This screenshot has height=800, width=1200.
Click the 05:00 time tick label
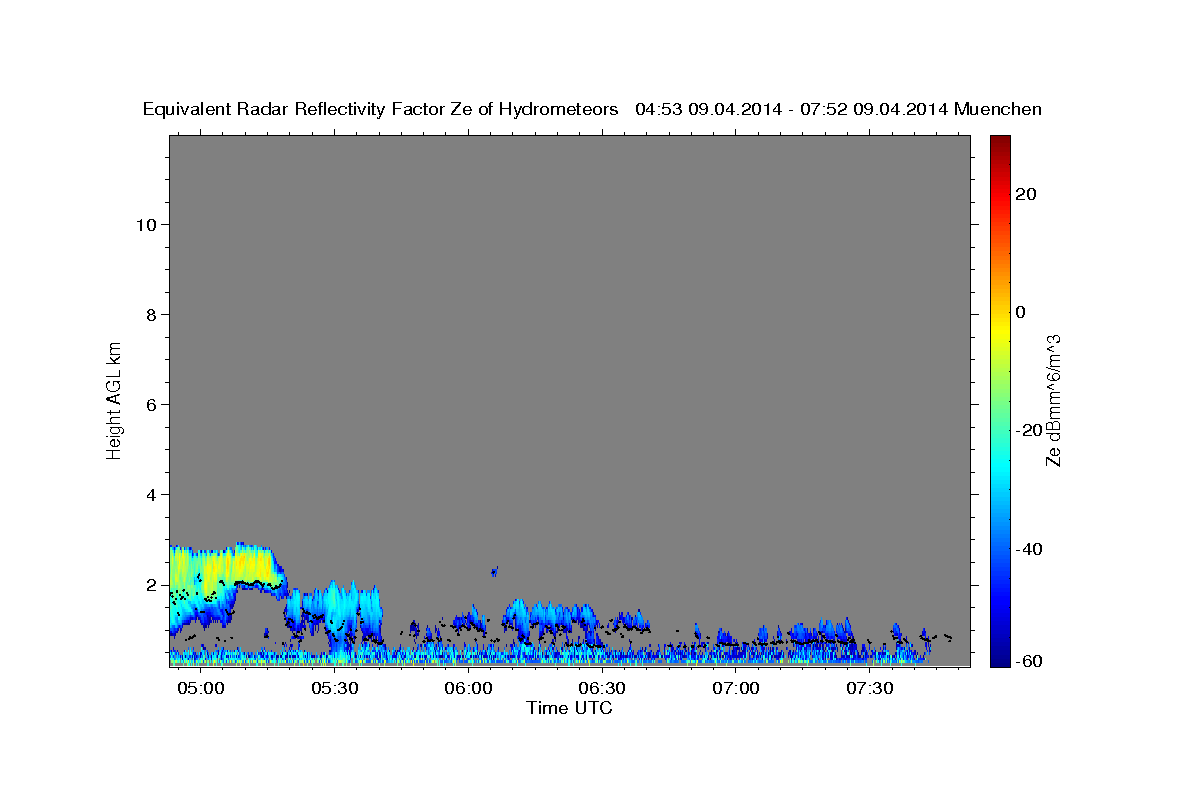[x=201, y=688]
